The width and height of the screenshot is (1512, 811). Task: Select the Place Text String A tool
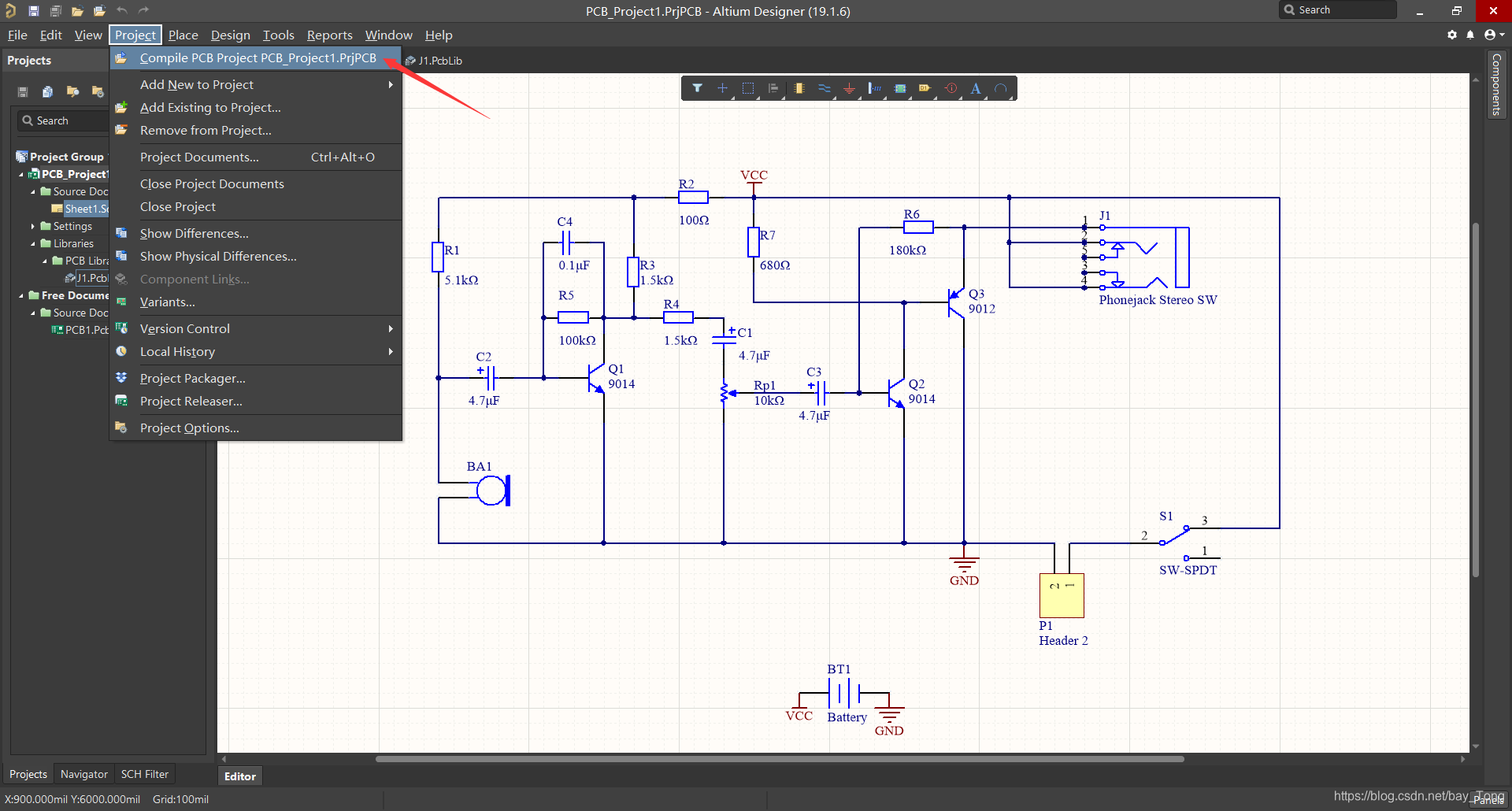(x=976, y=88)
